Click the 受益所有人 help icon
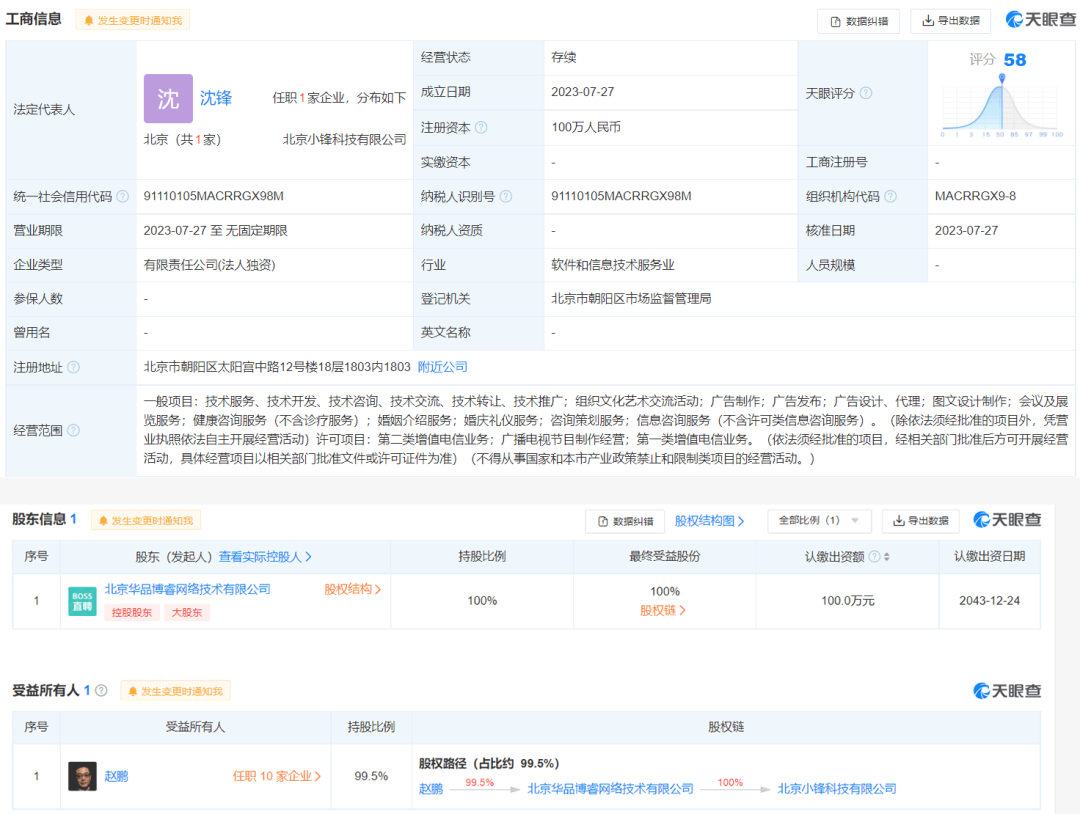The width and height of the screenshot is (1080, 814). (x=101, y=690)
